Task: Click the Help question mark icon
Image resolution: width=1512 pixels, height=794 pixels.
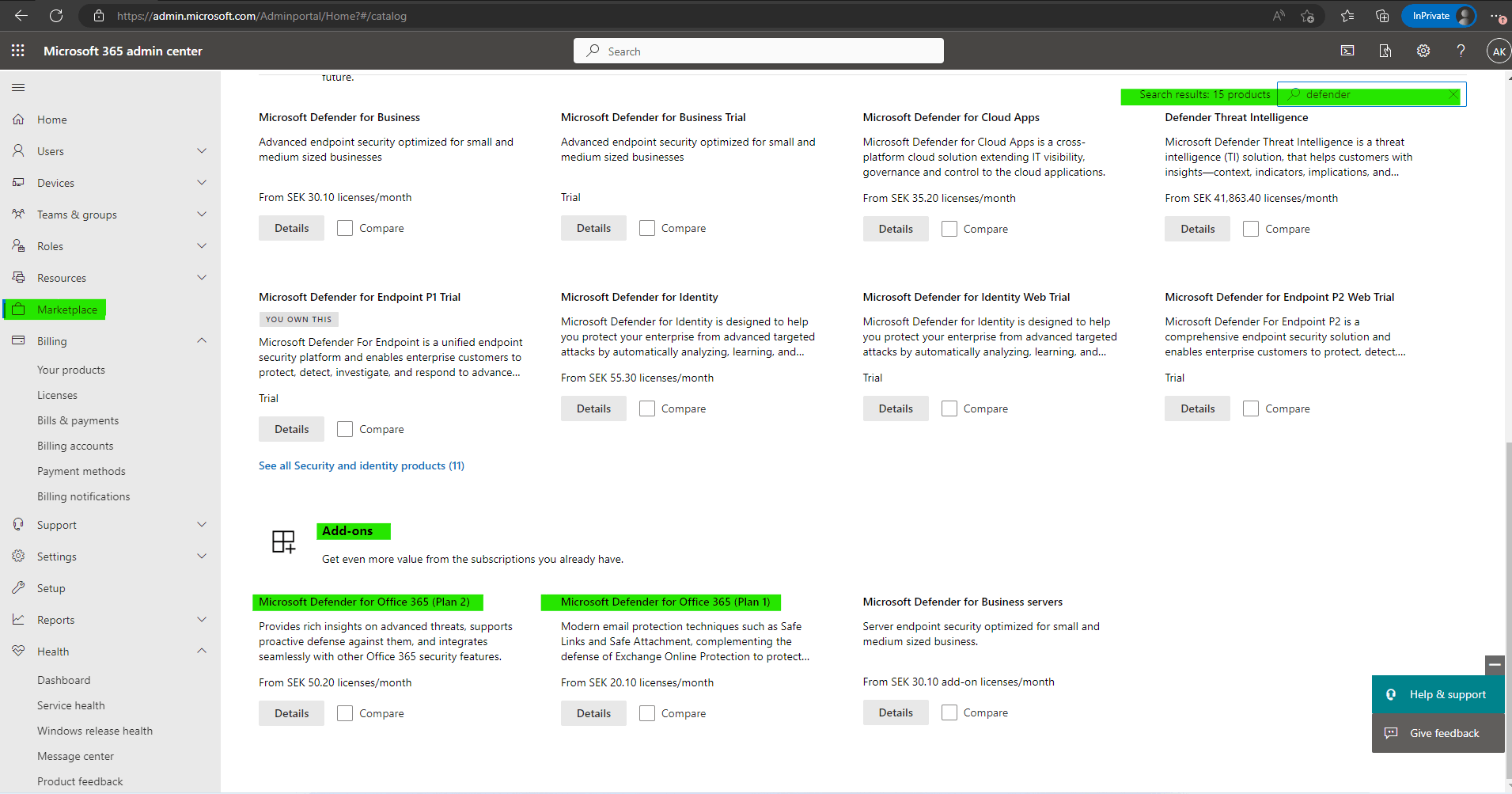Action: (1461, 51)
